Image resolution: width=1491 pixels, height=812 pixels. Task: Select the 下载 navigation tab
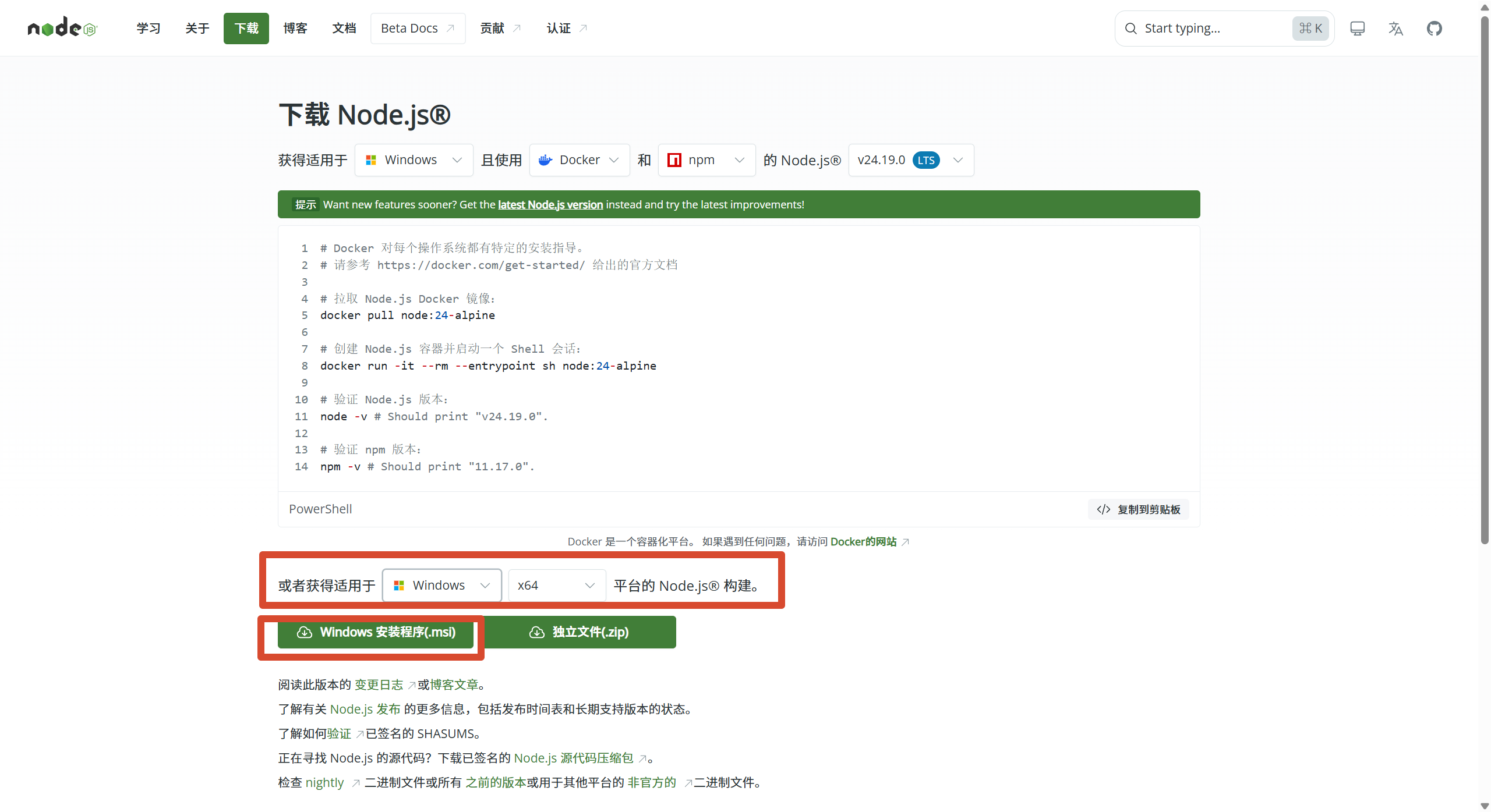point(246,29)
